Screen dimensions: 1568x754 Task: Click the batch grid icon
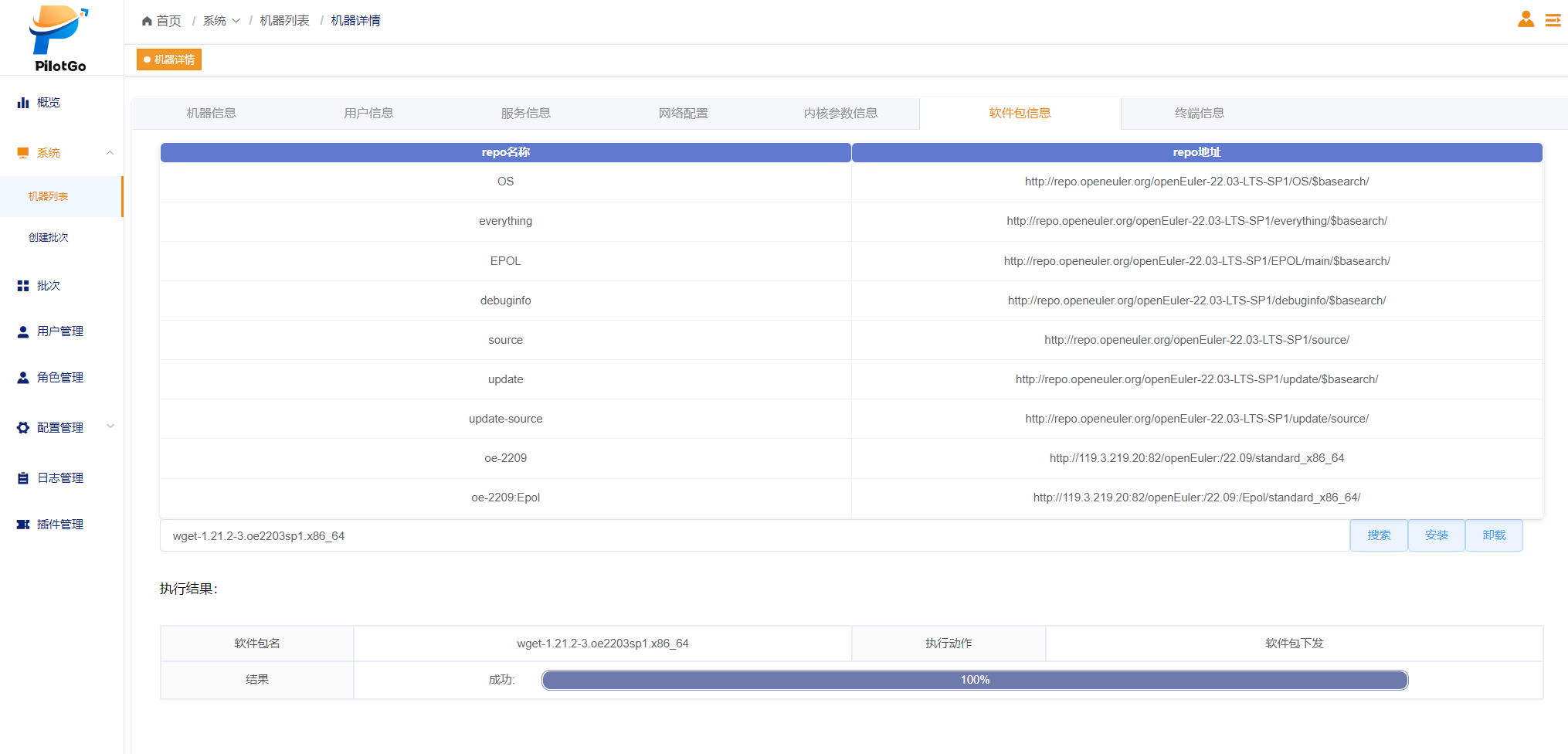coord(23,286)
